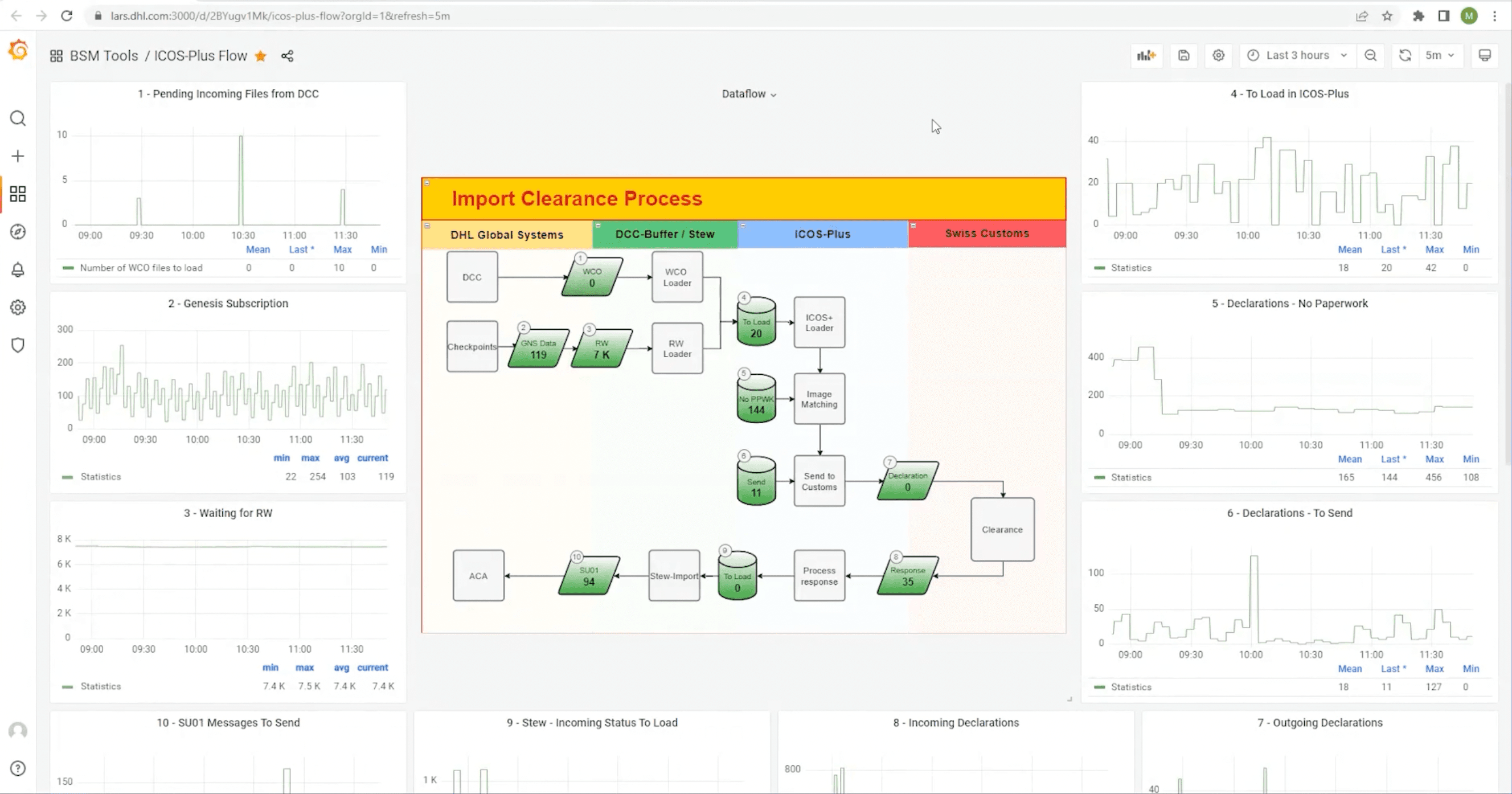Open panel 1 Pending Incoming Files title menu
The height and width of the screenshot is (794, 1512).
(x=228, y=94)
